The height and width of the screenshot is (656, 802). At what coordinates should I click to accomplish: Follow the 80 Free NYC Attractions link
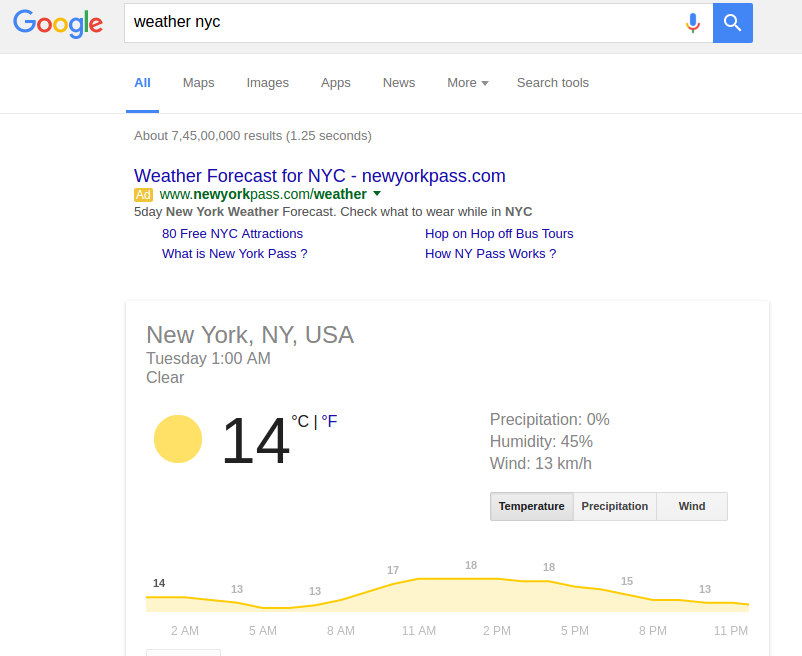click(x=232, y=233)
